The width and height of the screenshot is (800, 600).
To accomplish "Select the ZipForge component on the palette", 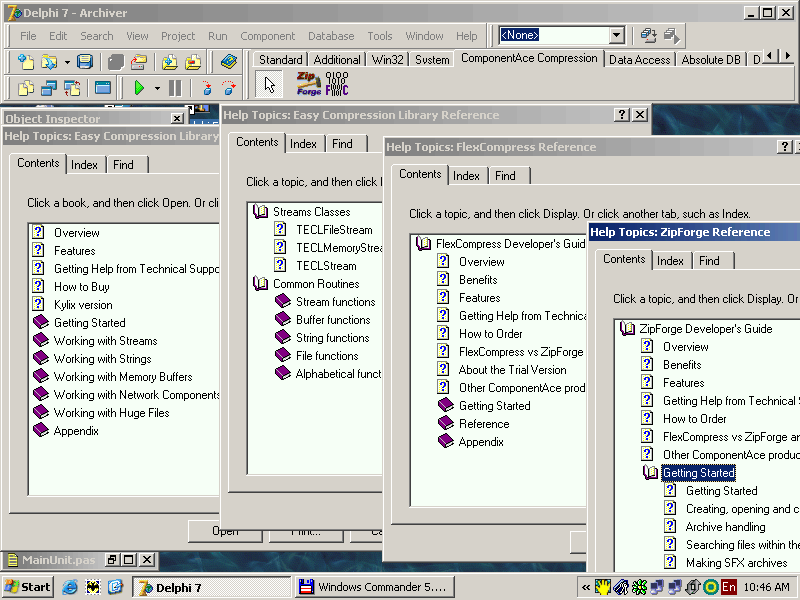I will (x=310, y=82).
